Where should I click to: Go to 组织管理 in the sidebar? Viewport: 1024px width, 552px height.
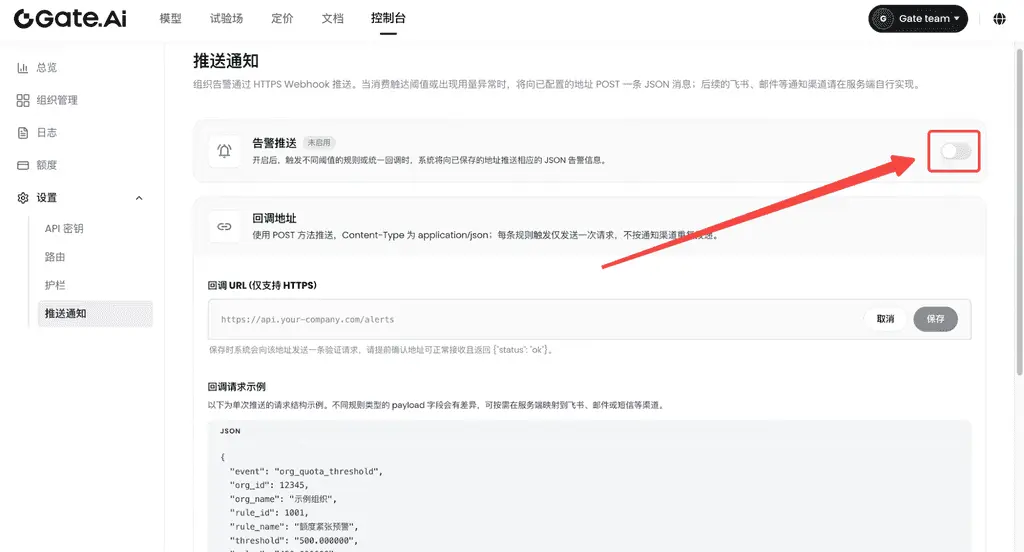point(57,100)
